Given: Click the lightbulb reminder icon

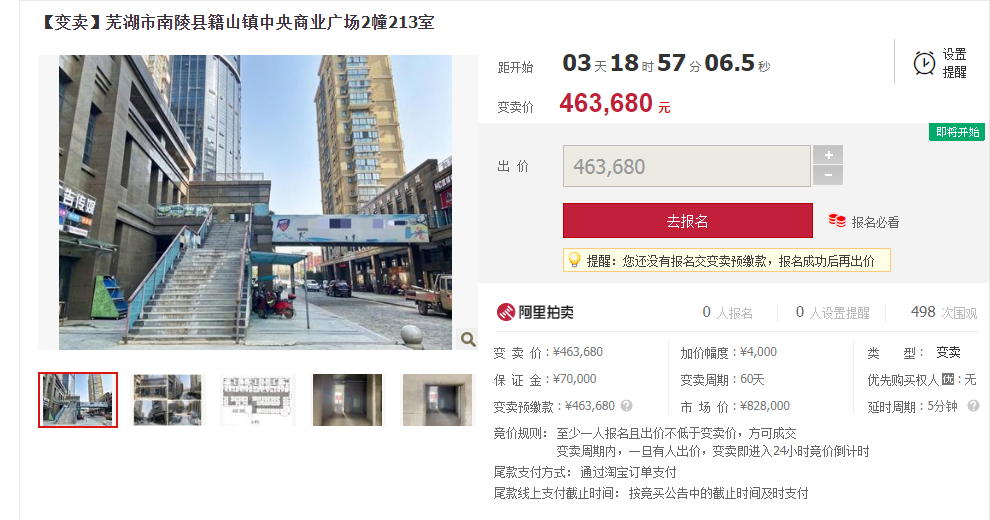Looking at the screenshot, I should (575, 260).
